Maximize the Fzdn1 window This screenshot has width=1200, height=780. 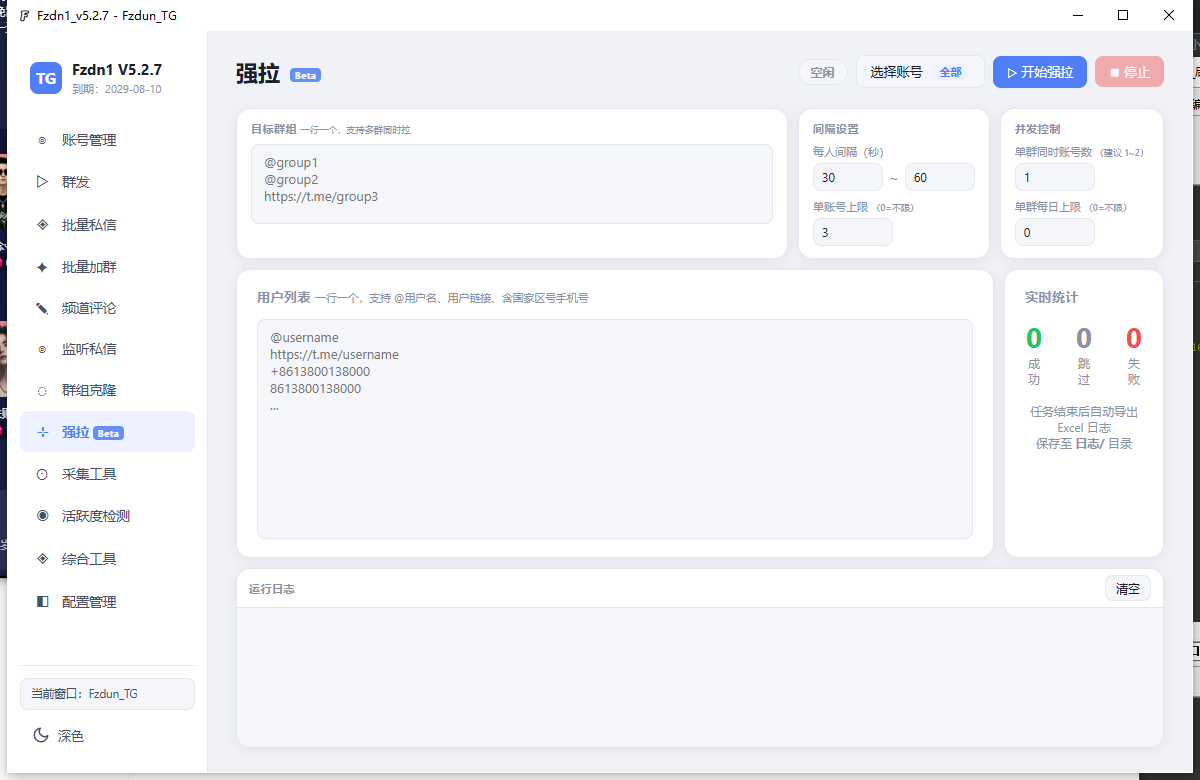1123,15
